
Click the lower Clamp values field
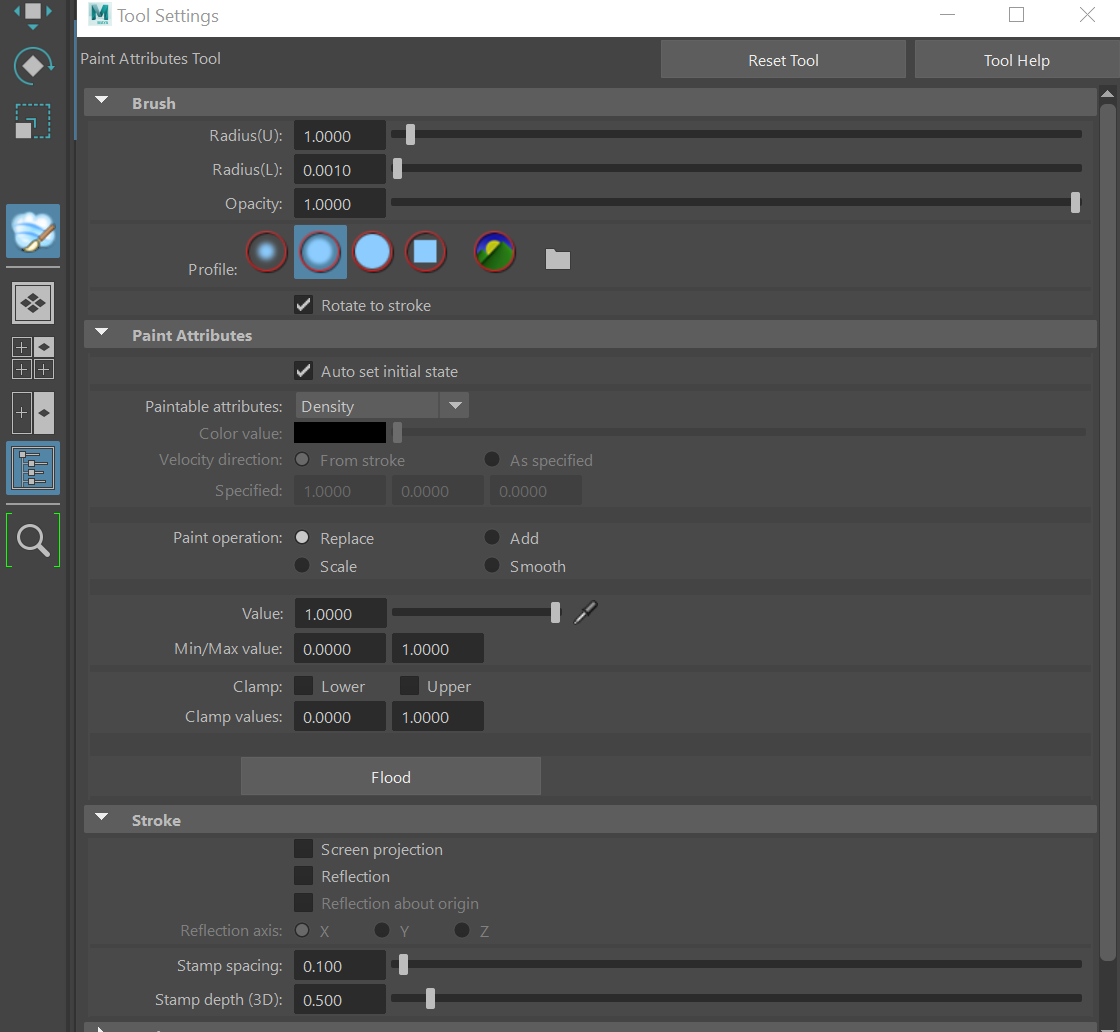pyautogui.click(x=340, y=716)
